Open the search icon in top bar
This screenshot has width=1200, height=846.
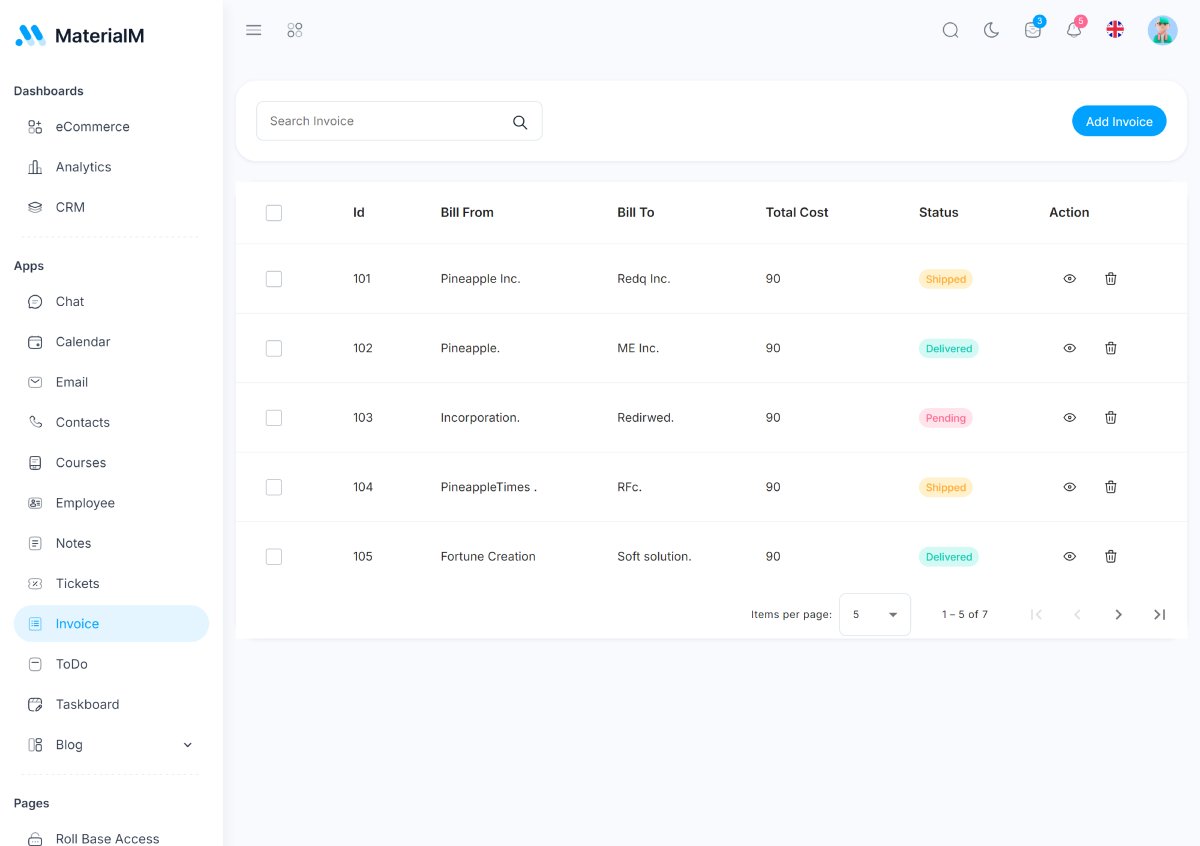click(950, 30)
